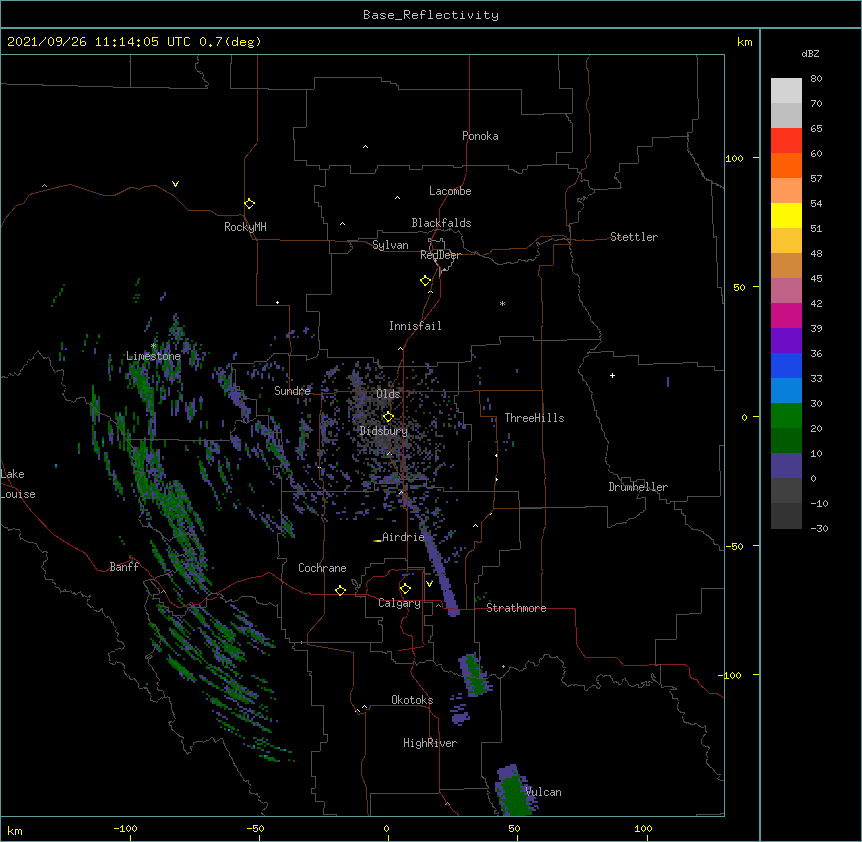
Task: Click the -100 tick on the bottom axis
Action: [x=125, y=828]
